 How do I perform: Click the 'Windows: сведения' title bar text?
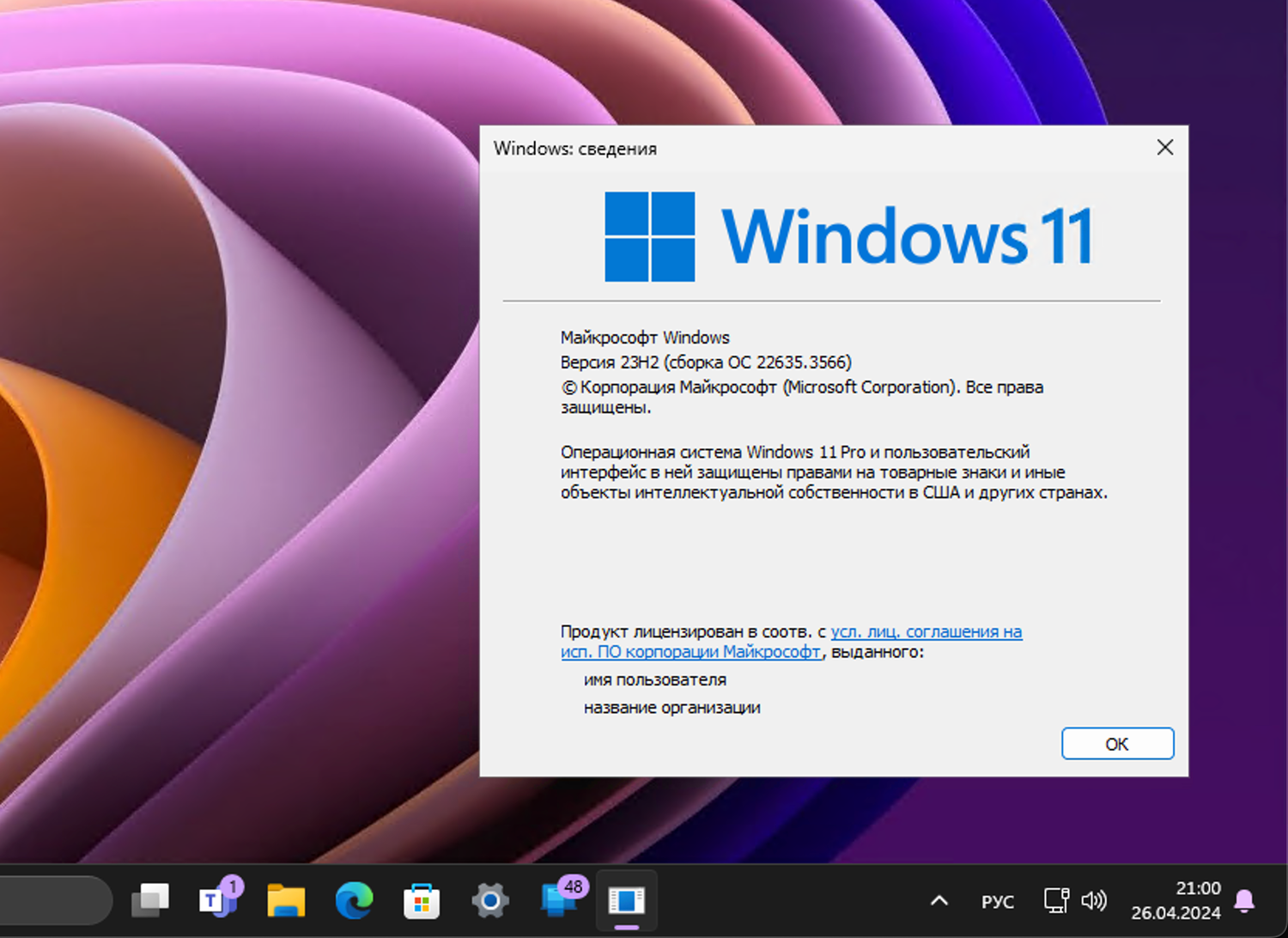tap(575, 149)
